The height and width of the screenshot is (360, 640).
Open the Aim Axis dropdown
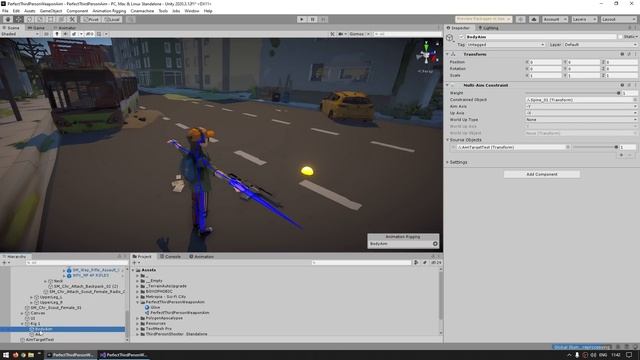point(581,107)
